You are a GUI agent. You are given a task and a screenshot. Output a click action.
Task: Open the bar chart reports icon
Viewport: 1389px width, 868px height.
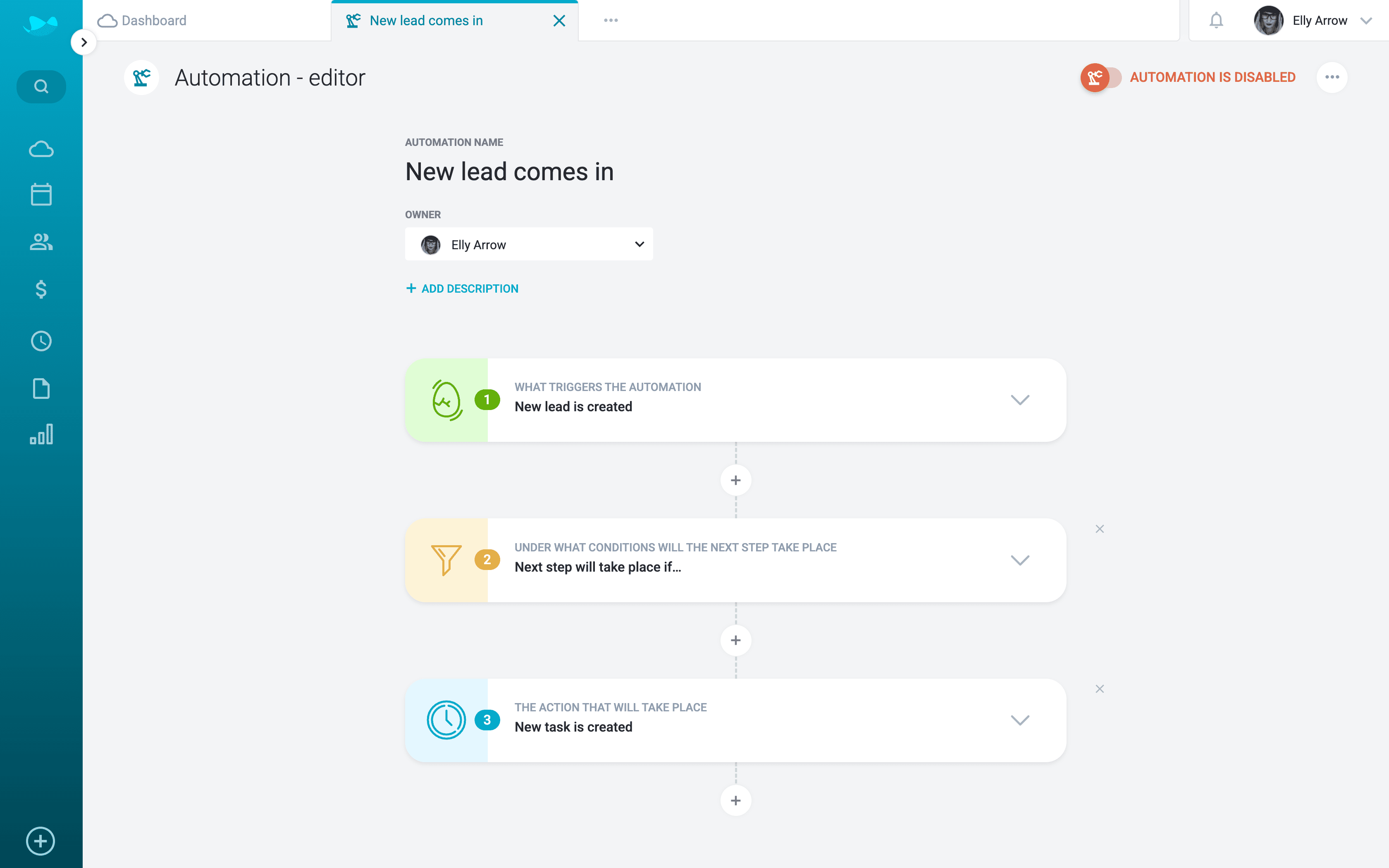point(41,434)
